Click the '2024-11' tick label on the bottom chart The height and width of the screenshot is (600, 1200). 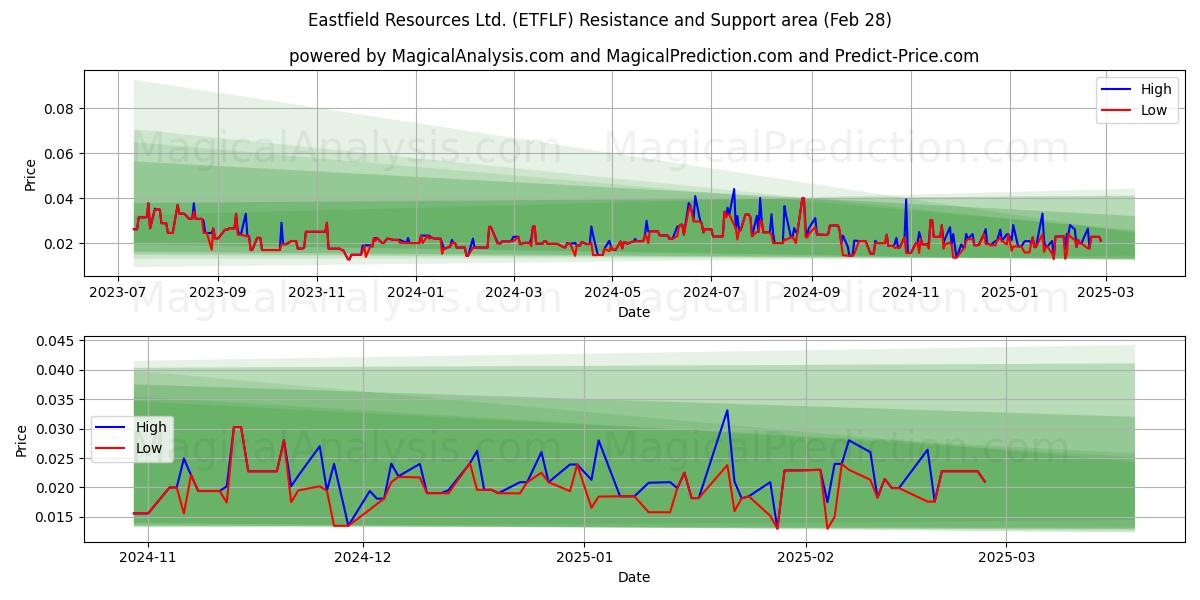(148, 557)
